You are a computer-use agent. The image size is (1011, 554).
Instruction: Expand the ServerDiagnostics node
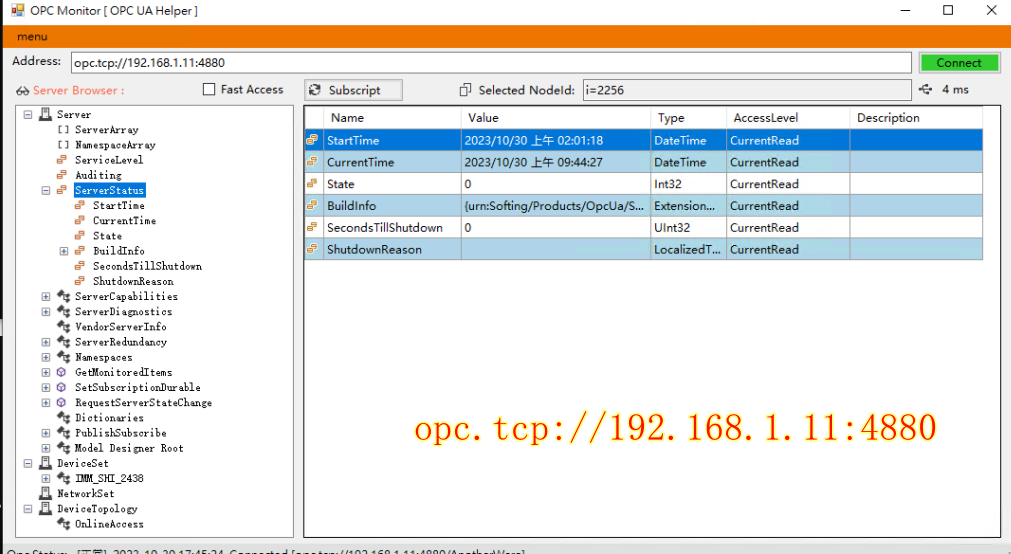pyautogui.click(x=46, y=312)
